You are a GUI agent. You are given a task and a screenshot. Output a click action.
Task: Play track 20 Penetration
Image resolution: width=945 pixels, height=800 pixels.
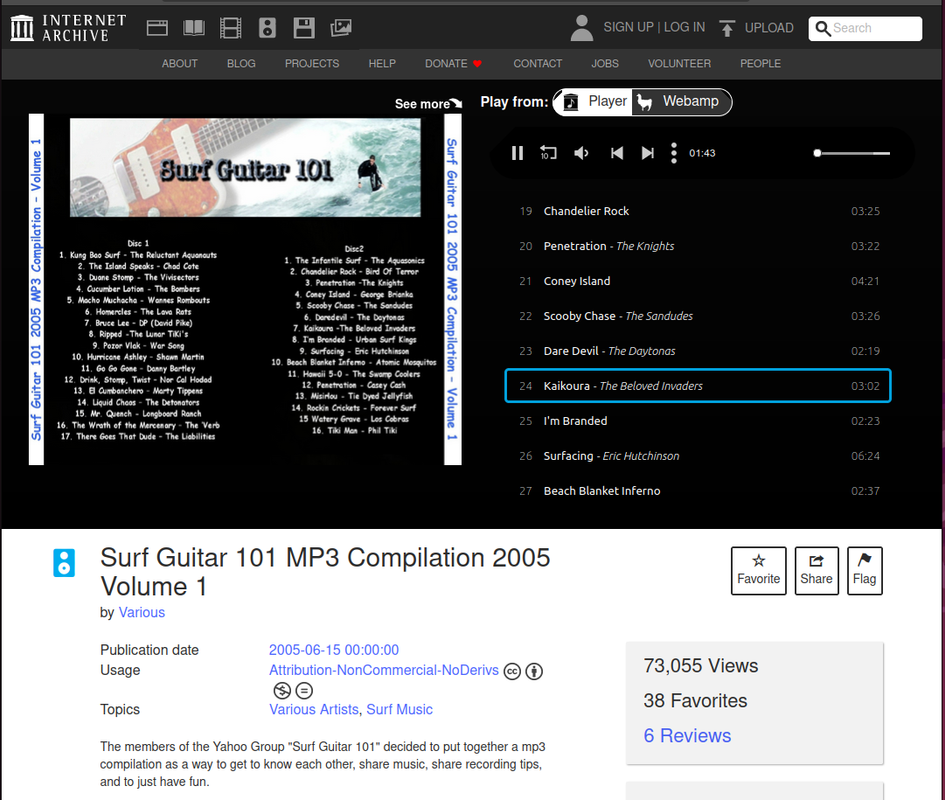point(699,246)
